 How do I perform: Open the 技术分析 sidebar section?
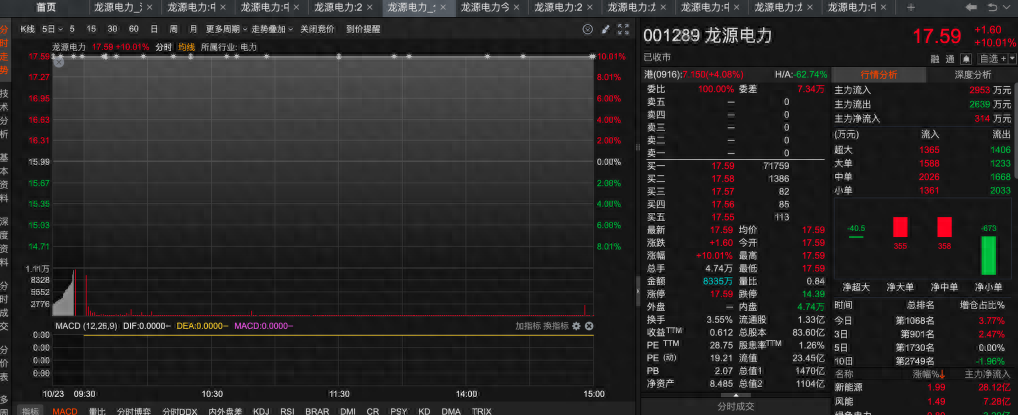click(5, 114)
